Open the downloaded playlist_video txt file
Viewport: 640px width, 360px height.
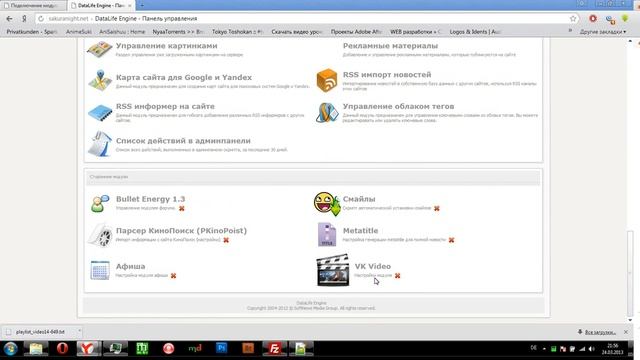coord(40,332)
